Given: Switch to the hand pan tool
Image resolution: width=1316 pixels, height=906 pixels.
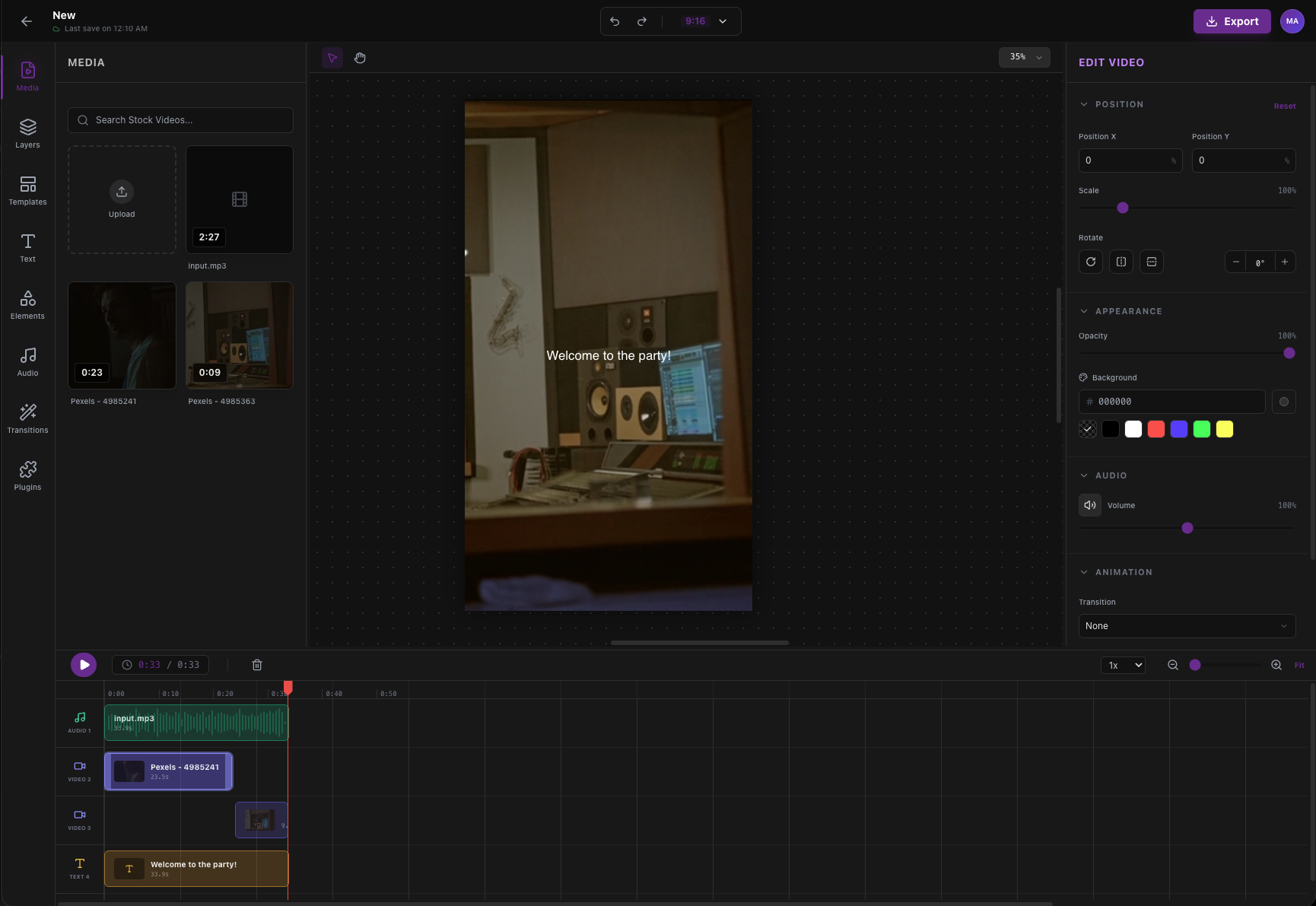Looking at the screenshot, I should pyautogui.click(x=359, y=58).
